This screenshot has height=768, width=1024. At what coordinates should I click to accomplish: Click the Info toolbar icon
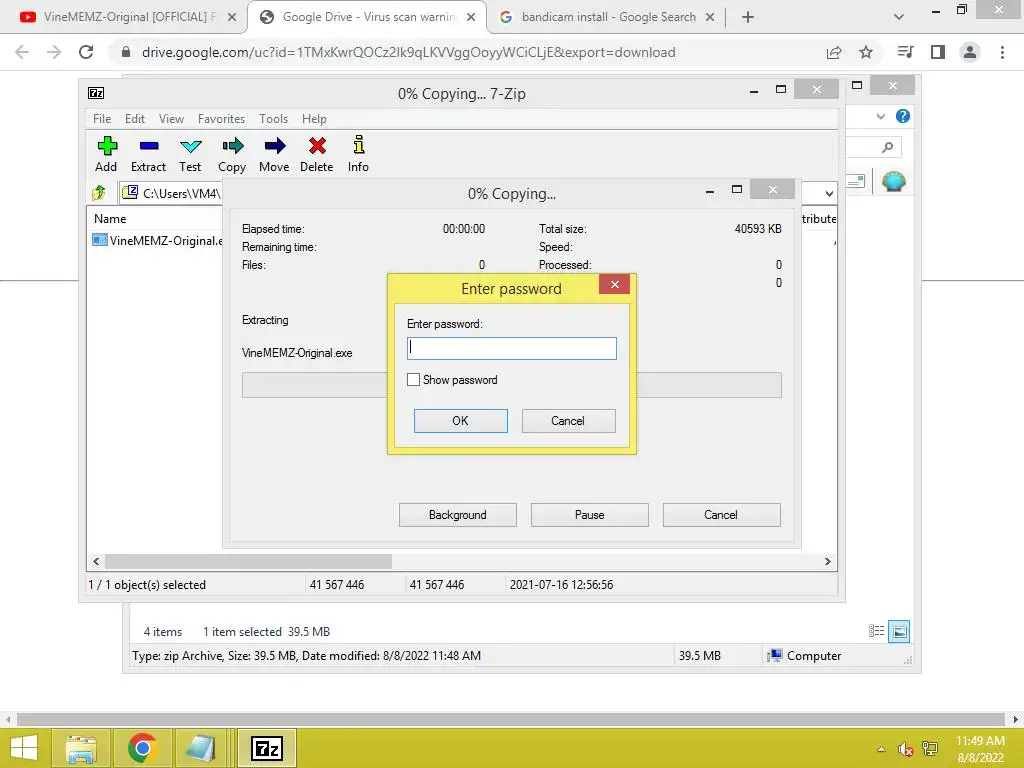point(359,144)
